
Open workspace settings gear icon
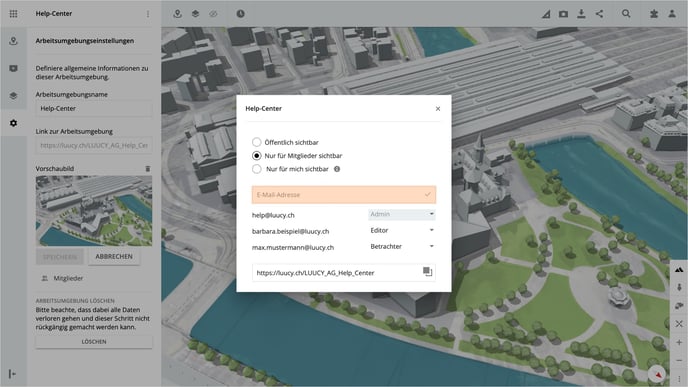point(13,123)
